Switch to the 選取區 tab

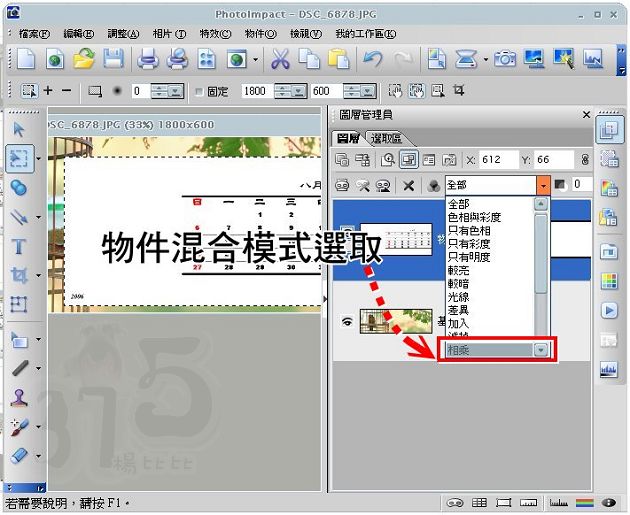pos(386,139)
